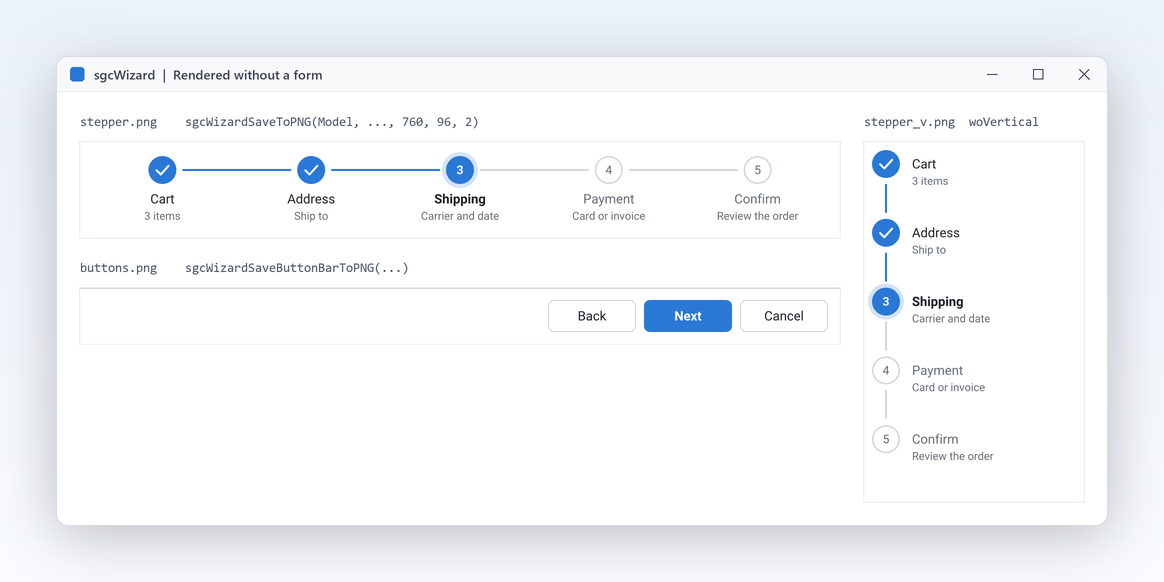Click the "woVertical" option label
The image size is (1164, 582).
1004,122
